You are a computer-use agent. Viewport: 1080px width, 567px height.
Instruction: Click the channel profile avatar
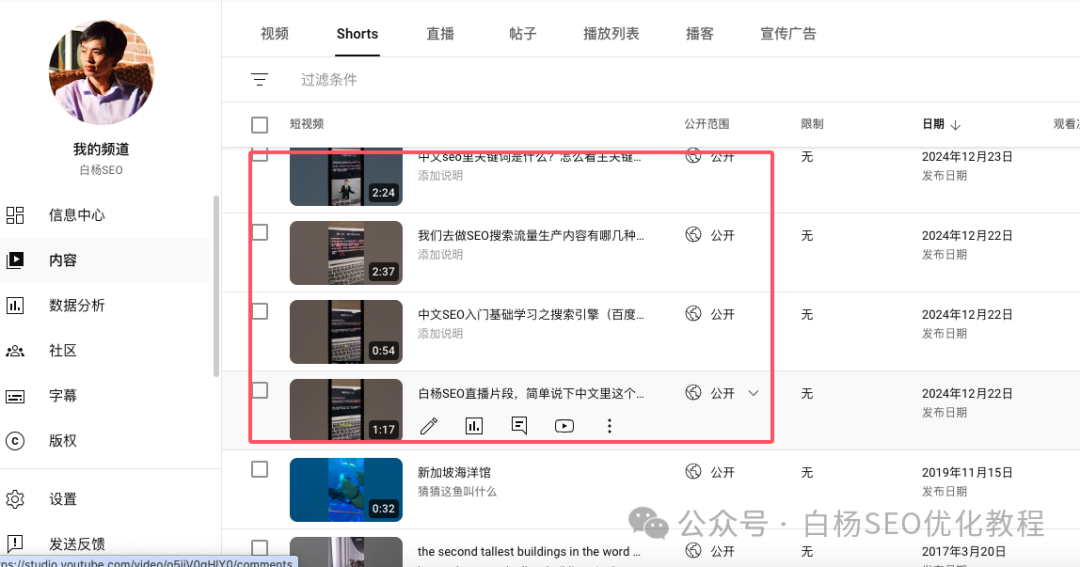click(101, 72)
